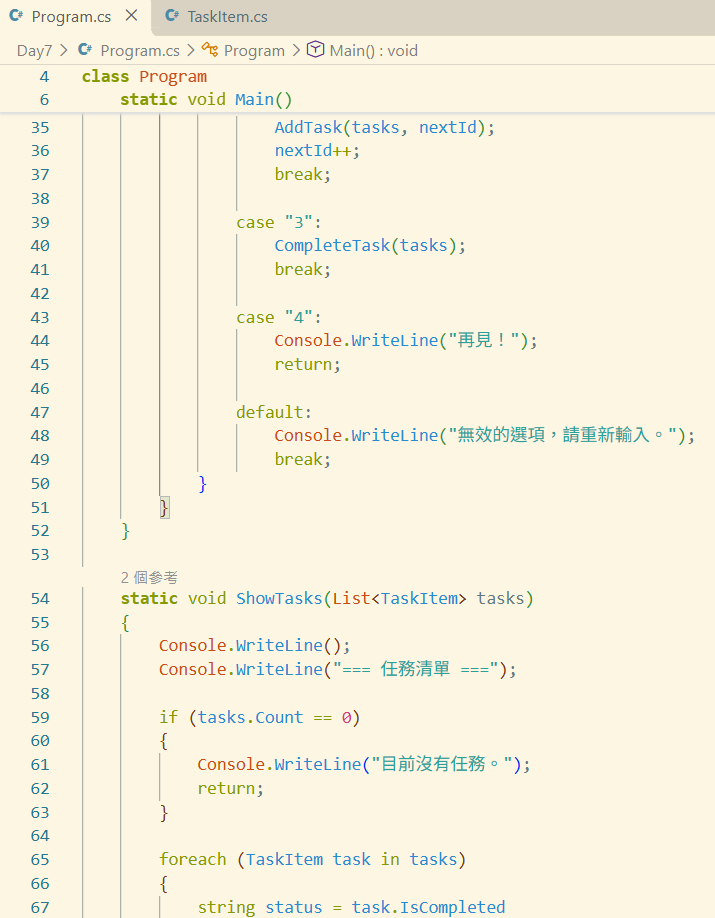Expand breadcrumb chevron after Program.cs

pyautogui.click(x=190, y=50)
